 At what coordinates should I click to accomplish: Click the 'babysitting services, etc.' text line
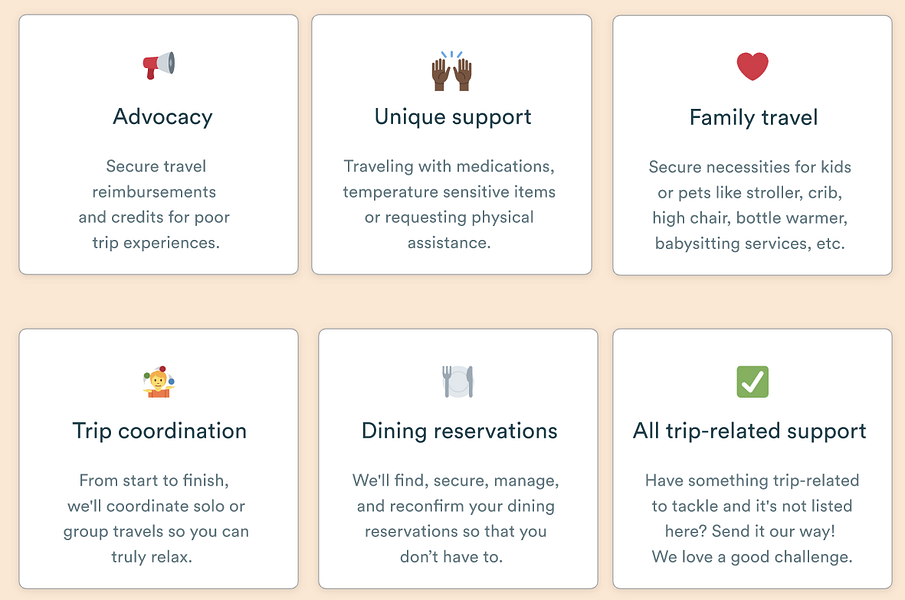pyautogui.click(x=750, y=243)
